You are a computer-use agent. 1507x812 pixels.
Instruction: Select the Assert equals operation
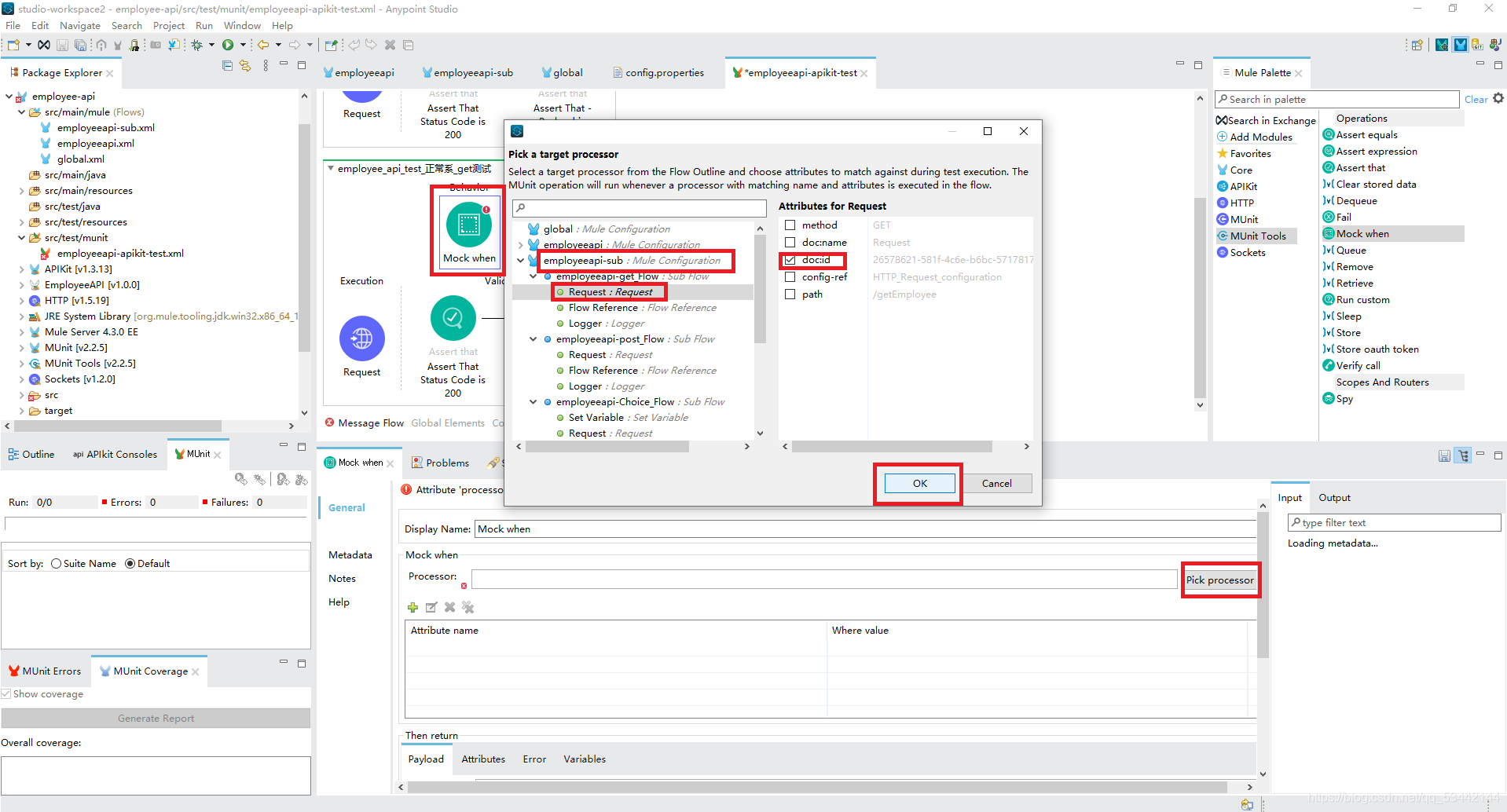pyautogui.click(x=1366, y=135)
